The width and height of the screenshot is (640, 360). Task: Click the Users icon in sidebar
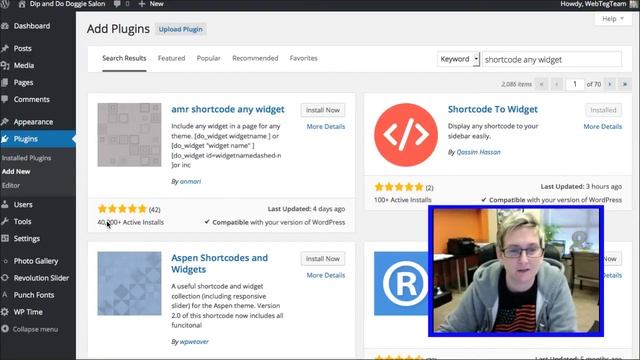5,204
